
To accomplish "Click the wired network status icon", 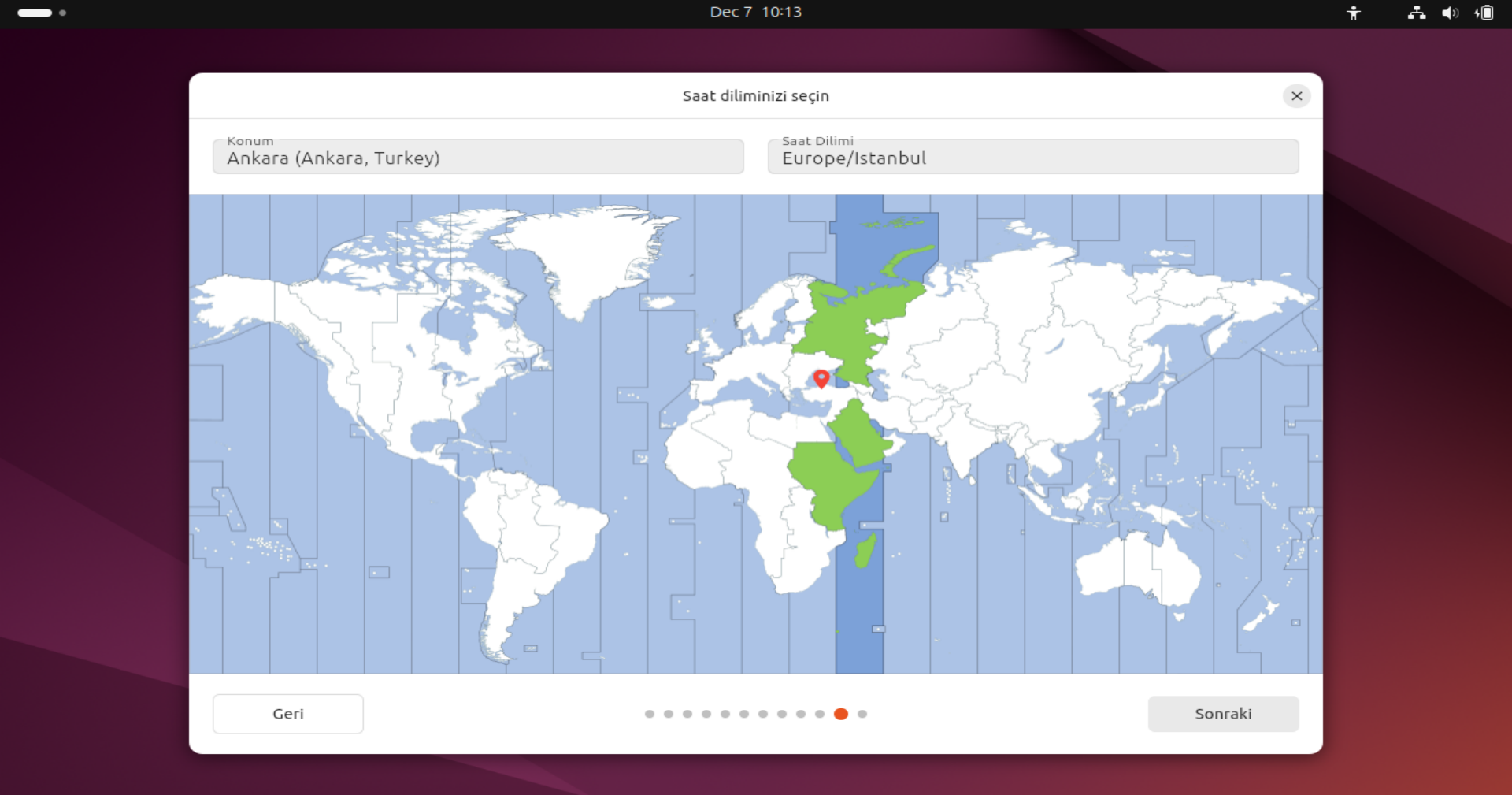I will coord(1416,13).
